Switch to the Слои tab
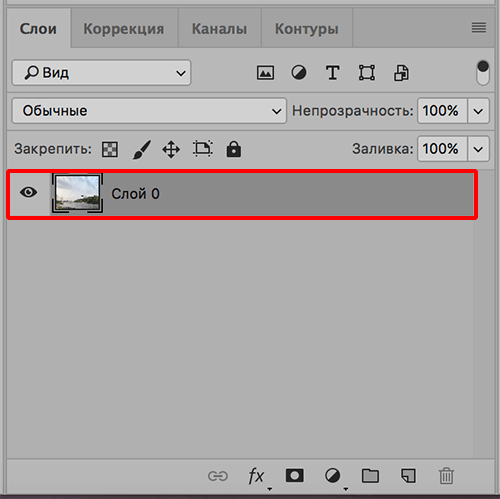 click(x=38, y=29)
